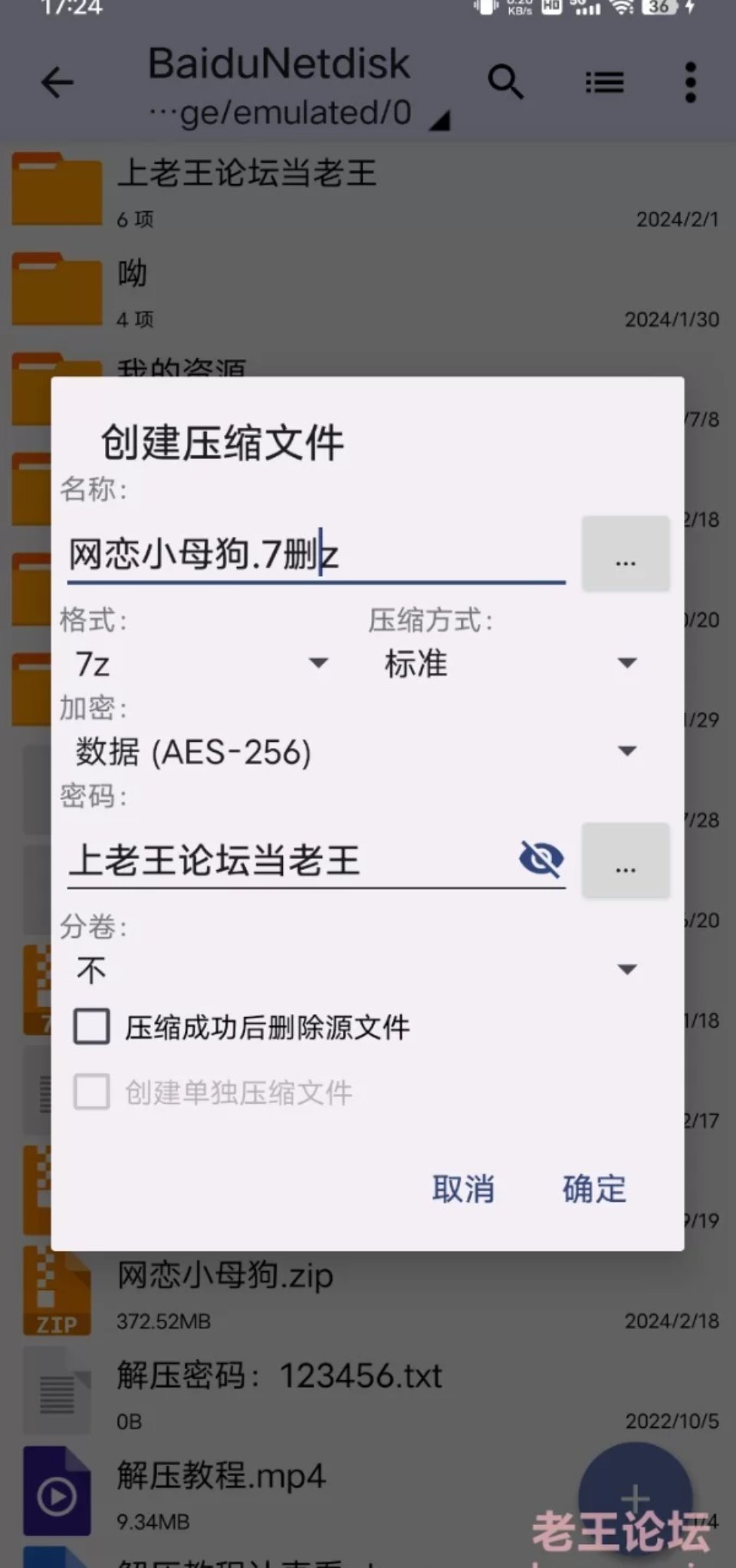Screen dimensions: 736x1568
Task: Open the storage path dropdown triangle
Action: pyautogui.click(x=440, y=120)
